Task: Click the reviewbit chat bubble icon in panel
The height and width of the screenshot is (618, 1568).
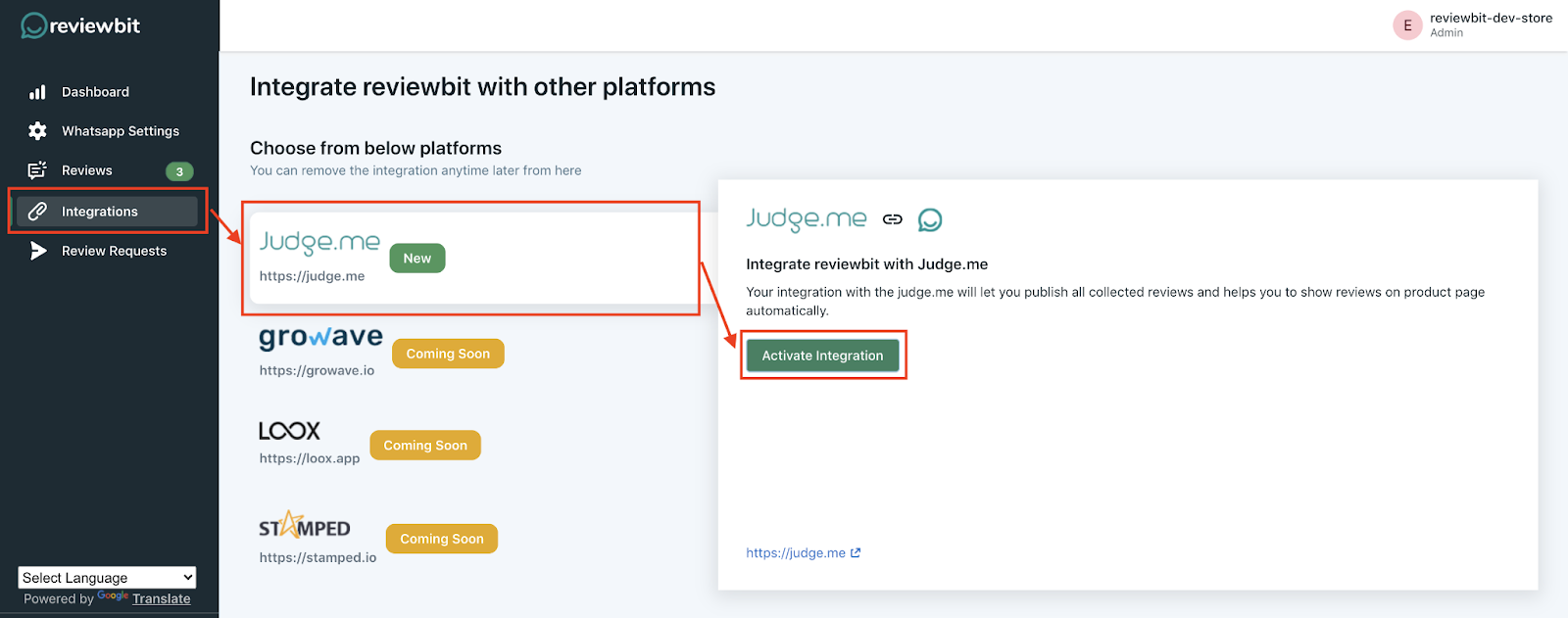Action: (930, 219)
